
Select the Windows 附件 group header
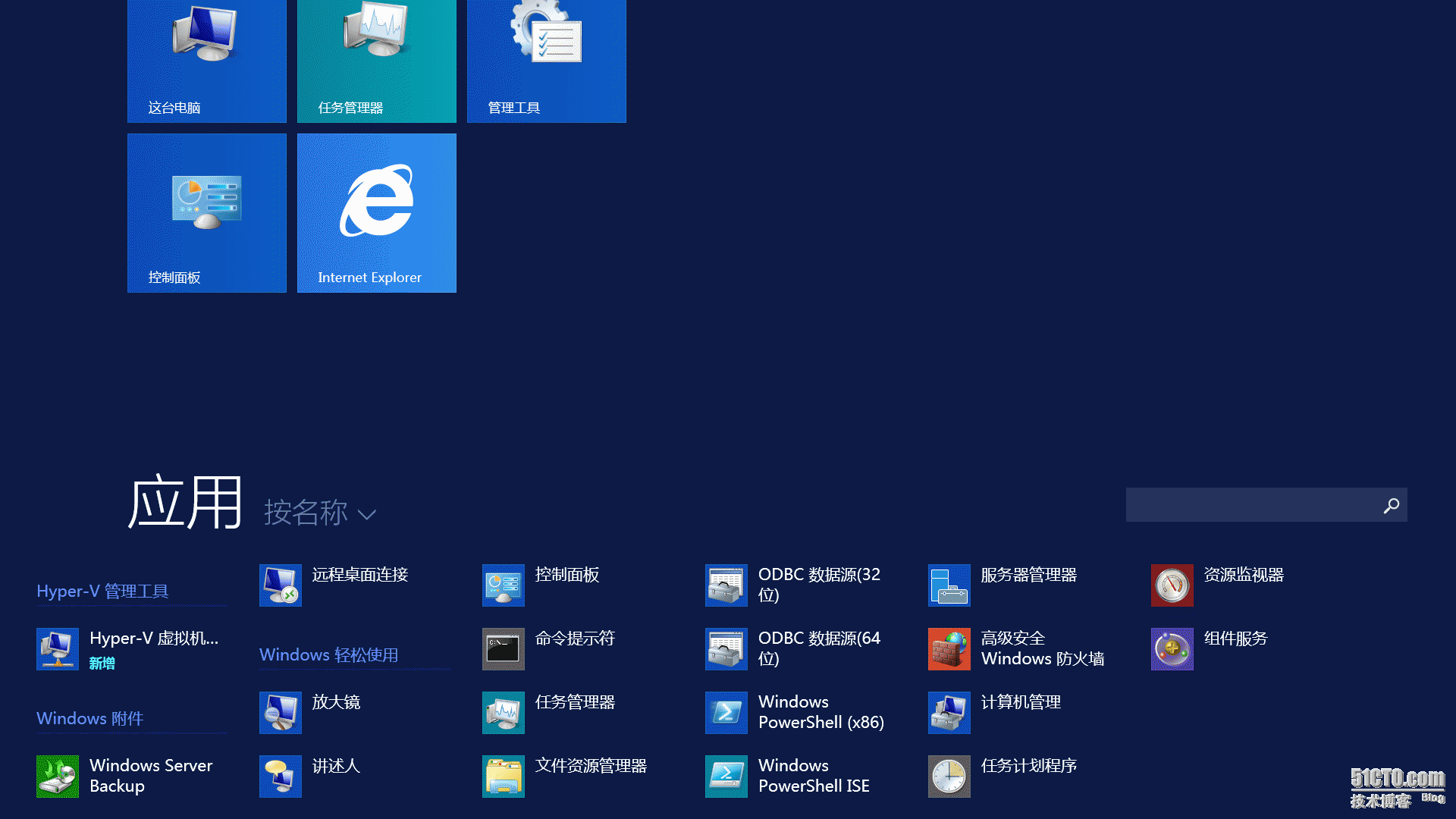pyautogui.click(x=89, y=718)
